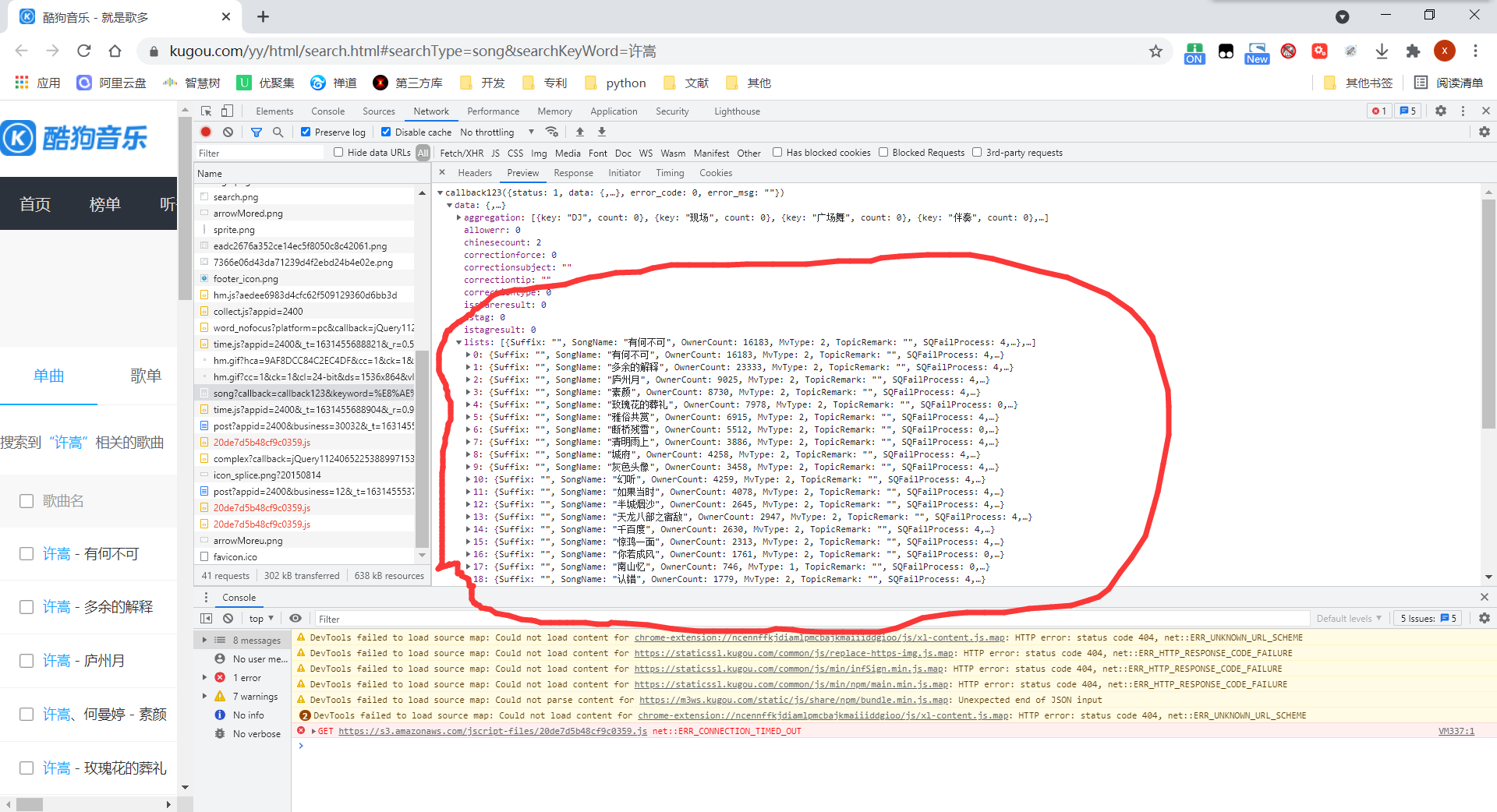
Task: Close the DevTools panel
Action: pos(1485,111)
